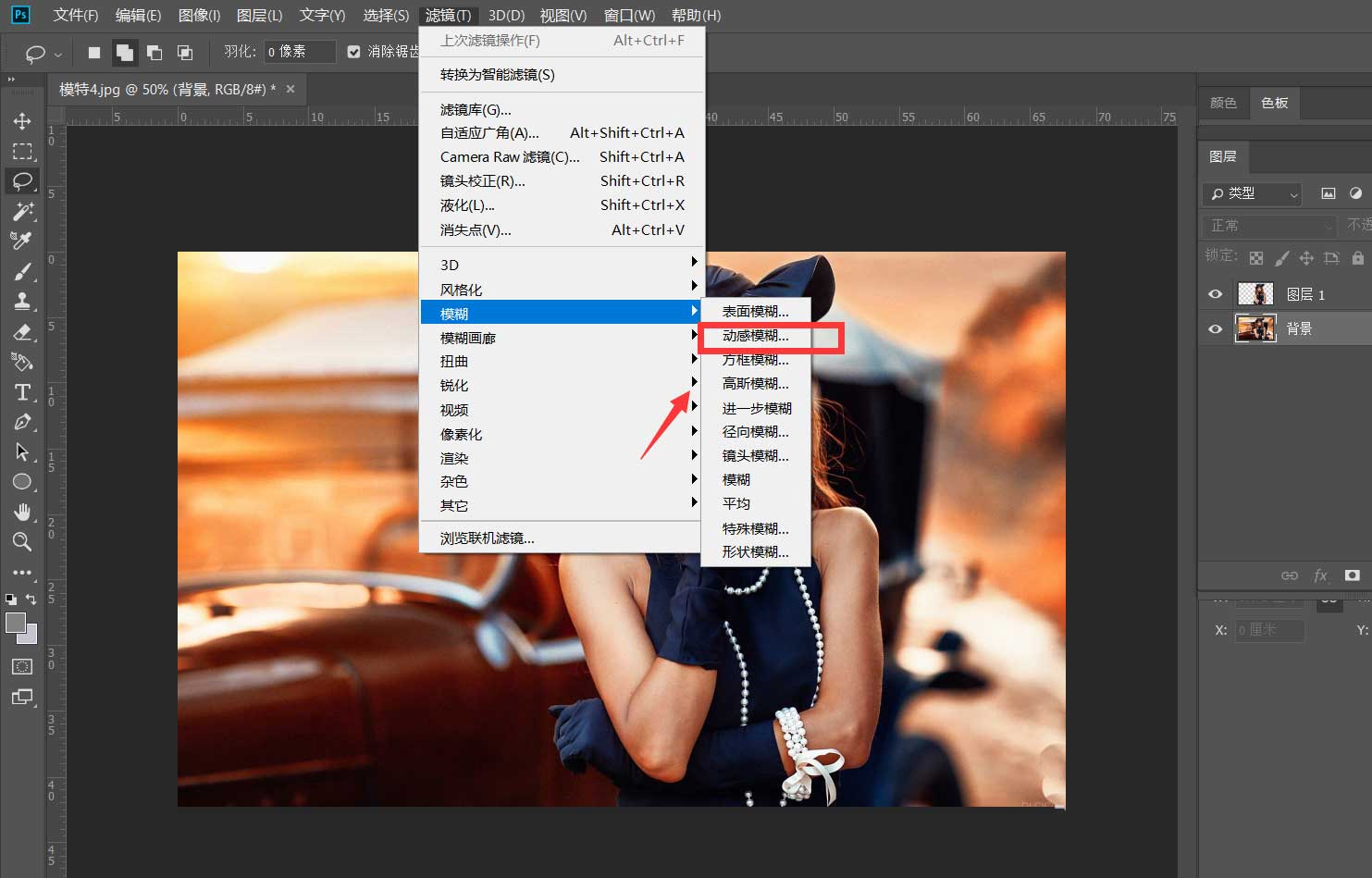Screen dimensions: 1372x878
Task: Click lock all padlock icon
Action: [x=1357, y=258]
